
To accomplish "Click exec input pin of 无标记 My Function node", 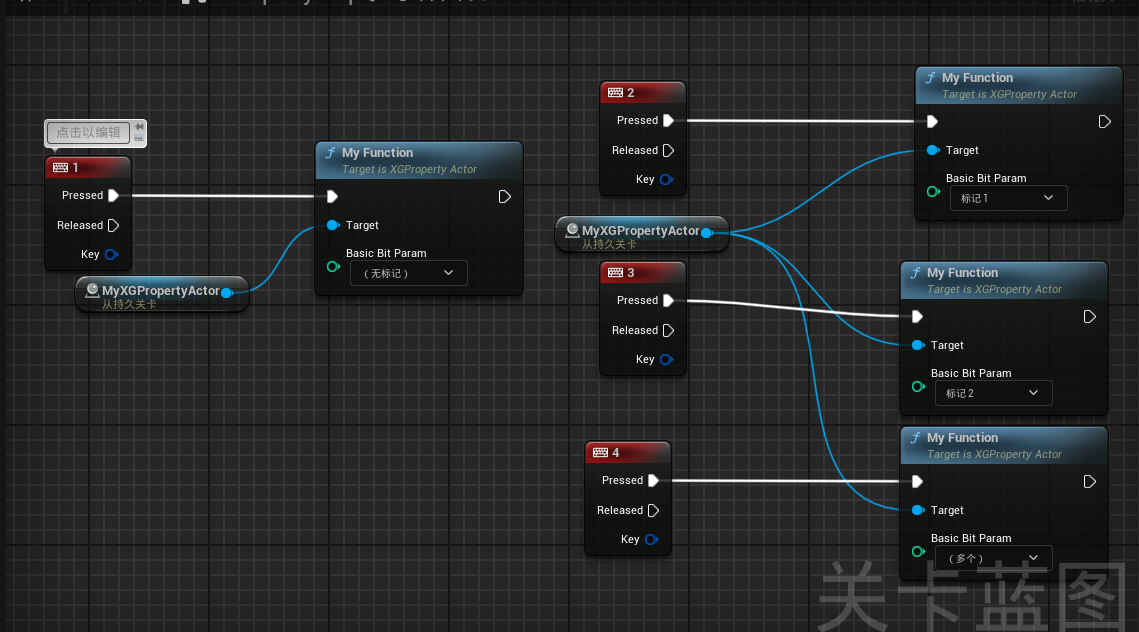I will tap(332, 197).
